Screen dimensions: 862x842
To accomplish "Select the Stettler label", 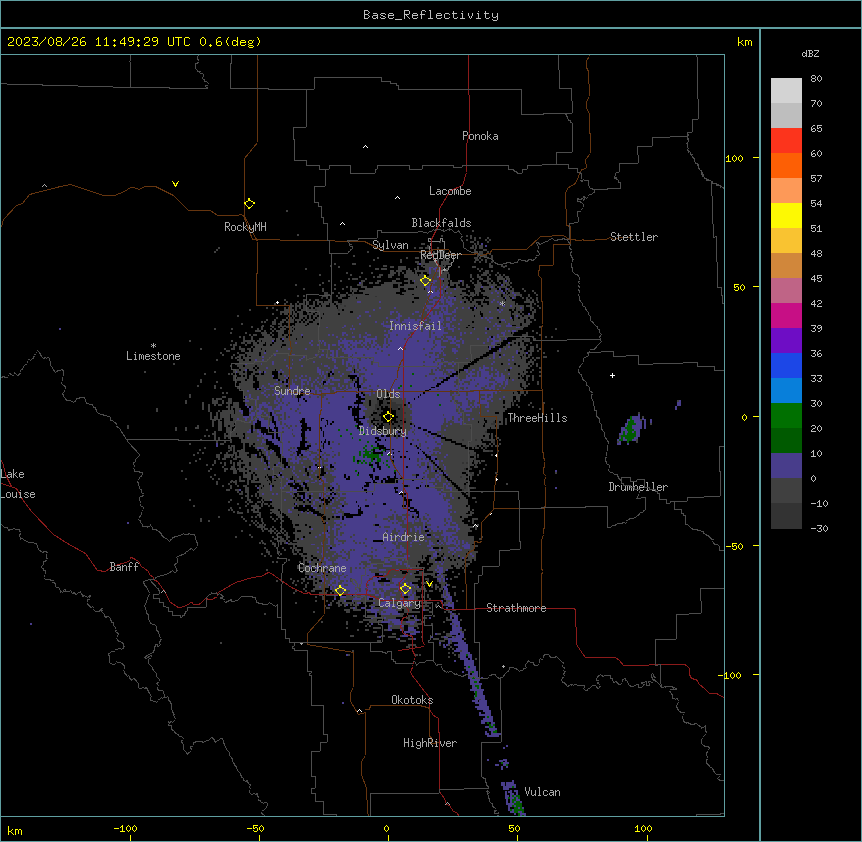I will (634, 237).
